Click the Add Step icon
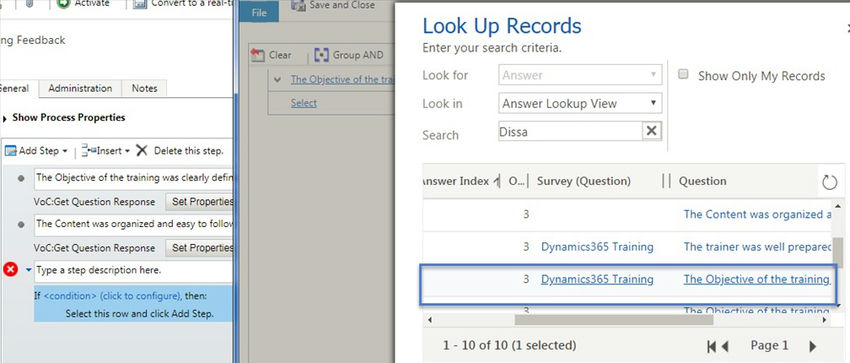The image size is (850, 363). tap(11, 151)
